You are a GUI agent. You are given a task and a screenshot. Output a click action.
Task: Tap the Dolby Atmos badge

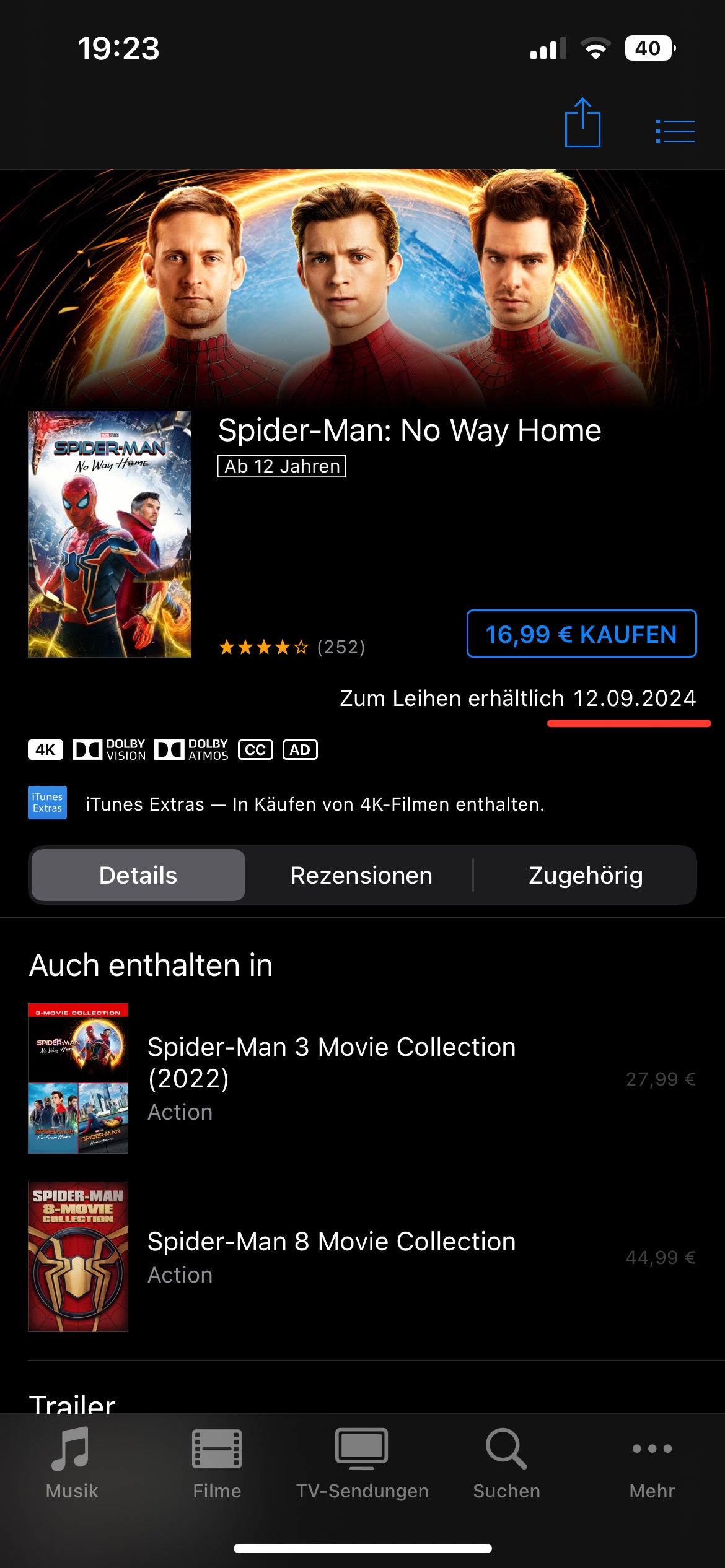click(x=191, y=750)
